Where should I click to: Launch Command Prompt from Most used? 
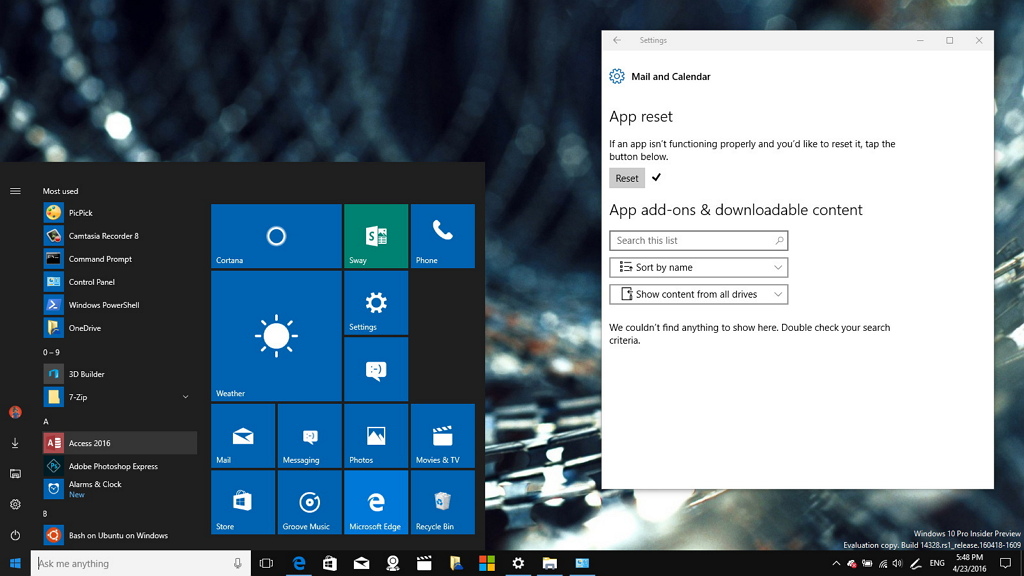[x=120, y=259]
